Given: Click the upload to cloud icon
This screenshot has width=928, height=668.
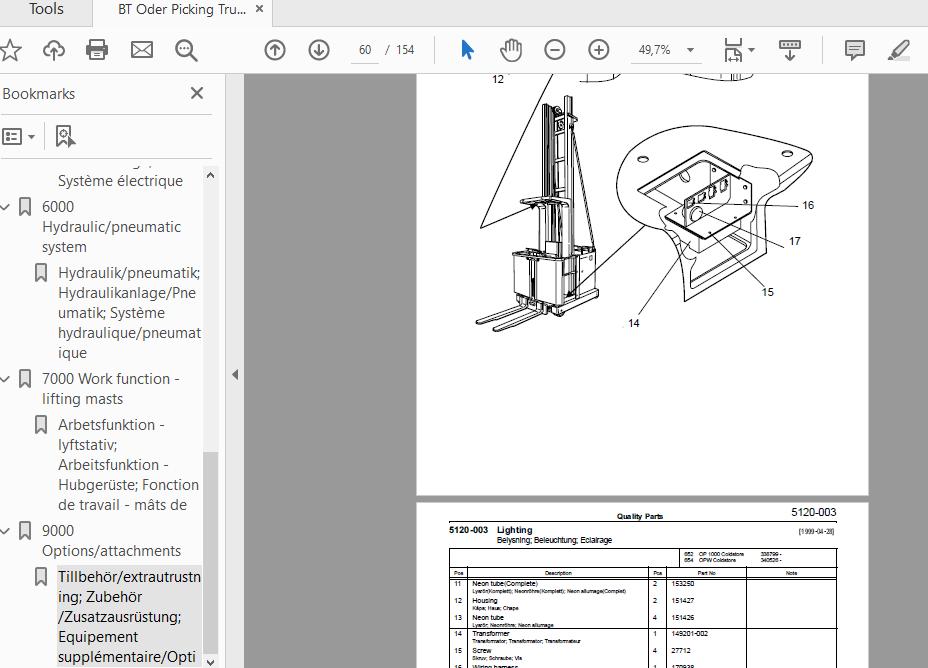Looking at the screenshot, I should click(x=54, y=50).
